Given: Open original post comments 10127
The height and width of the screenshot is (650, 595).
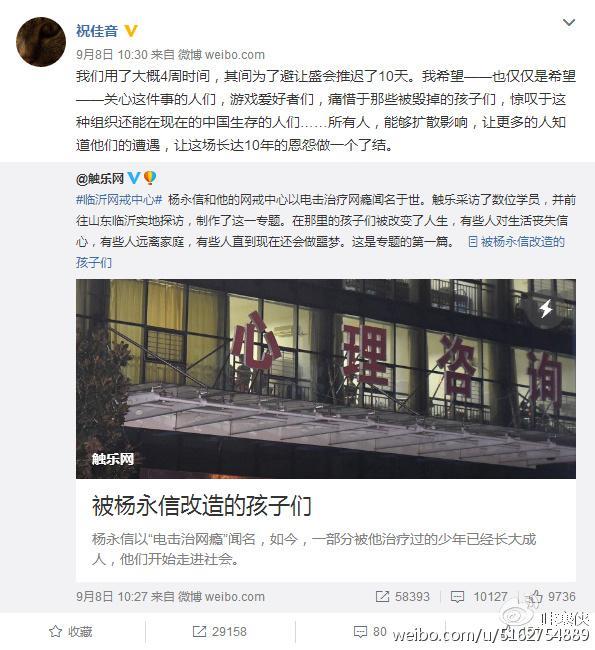Looking at the screenshot, I should tap(479, 597).
